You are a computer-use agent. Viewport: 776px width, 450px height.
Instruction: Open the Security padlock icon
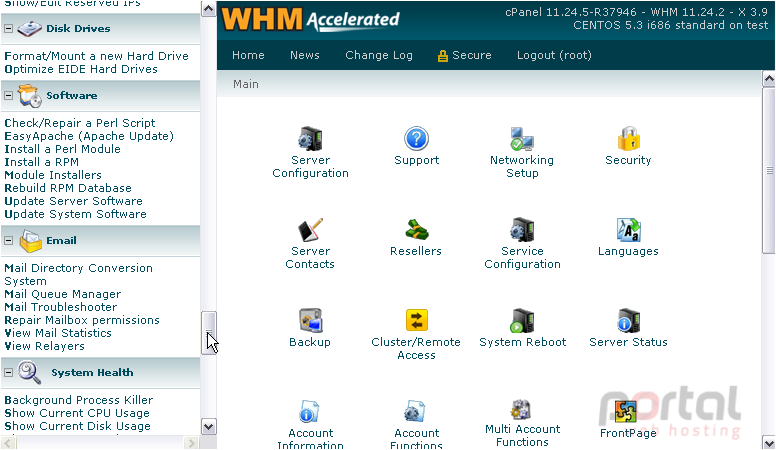pos(629,139)
